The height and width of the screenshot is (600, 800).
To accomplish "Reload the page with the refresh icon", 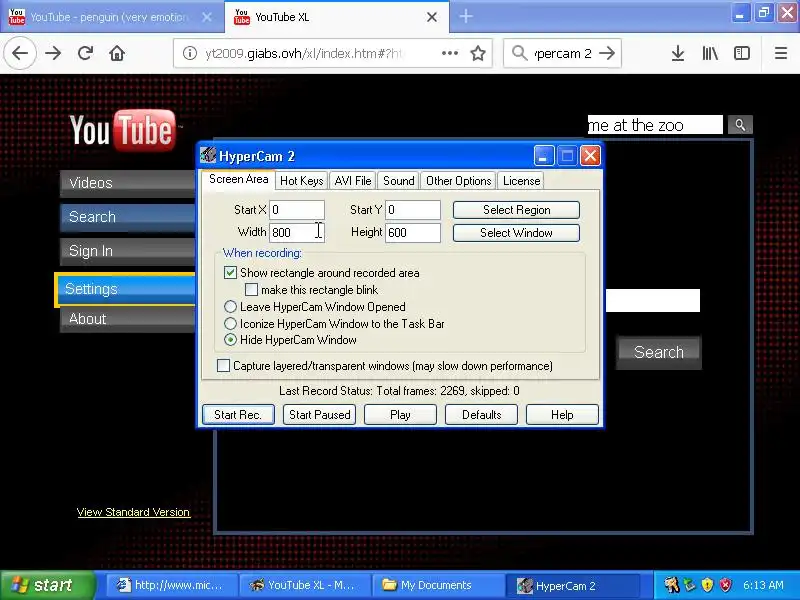I will (85, 53).
